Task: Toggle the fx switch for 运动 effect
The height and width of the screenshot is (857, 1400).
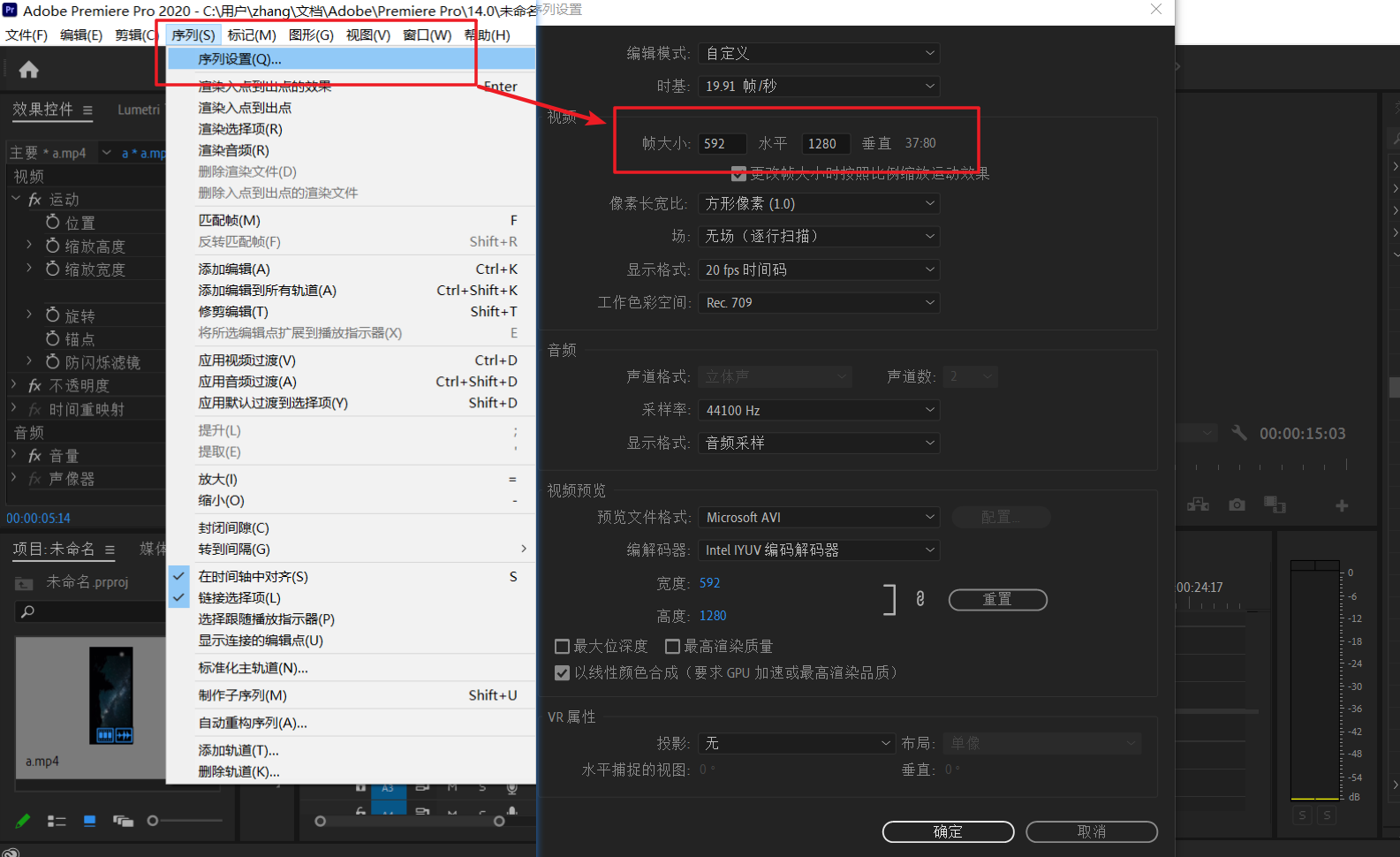Action: click(35, 200)
